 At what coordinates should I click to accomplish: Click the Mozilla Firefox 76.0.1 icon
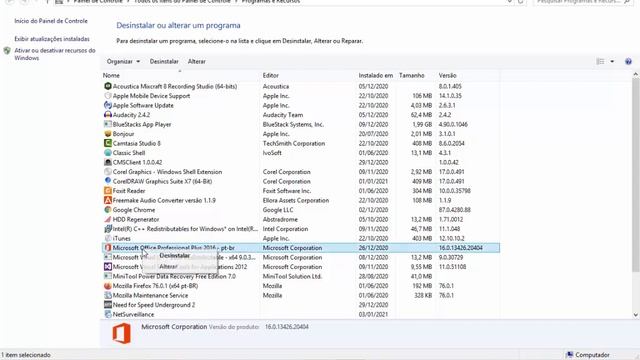pyautogui.click(x=108, y=286)
